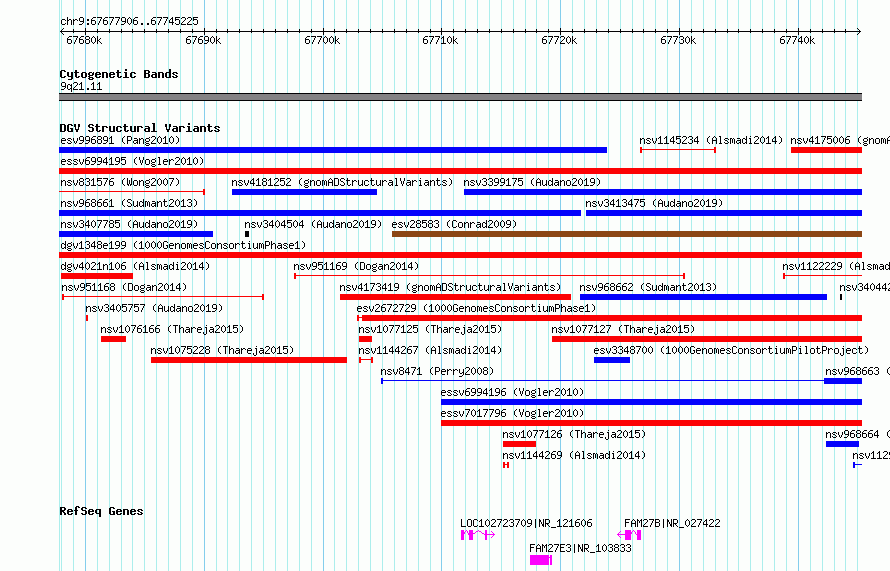Open nsv1144269 (Alsmadi2014) variant

pyautogui.click(x=574, y=455)
